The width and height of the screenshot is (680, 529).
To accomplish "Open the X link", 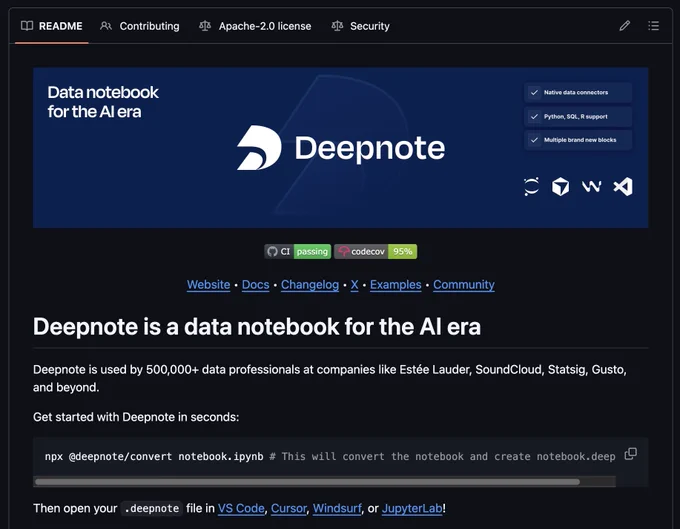I will [x=354, y=285].
